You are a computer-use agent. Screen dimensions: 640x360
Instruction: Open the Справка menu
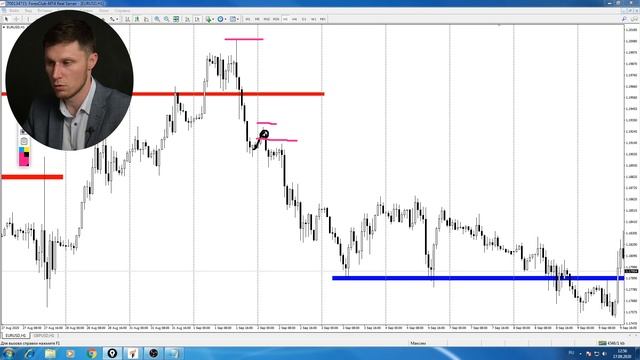click(x=122, y=11)
